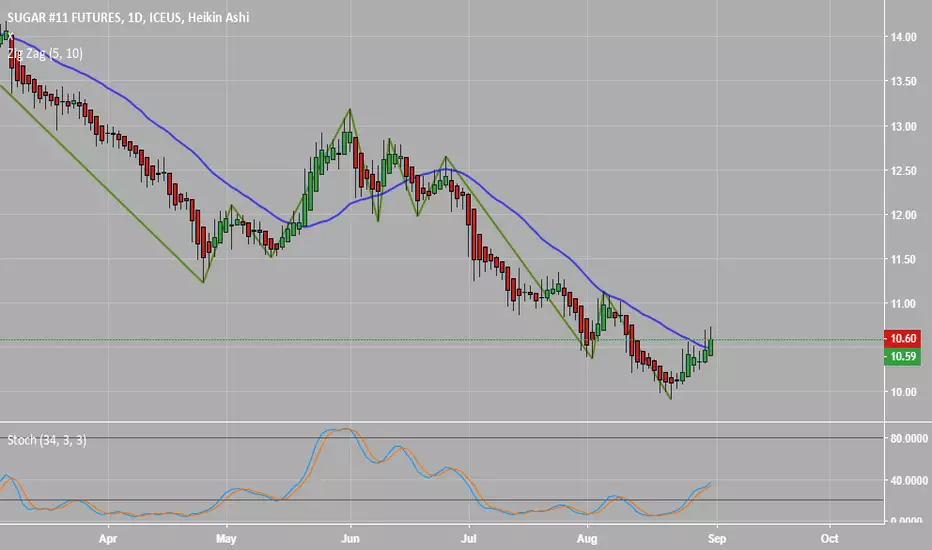Click the May label on time axis
The image size is (932, 550).
[x=226, y=539]
